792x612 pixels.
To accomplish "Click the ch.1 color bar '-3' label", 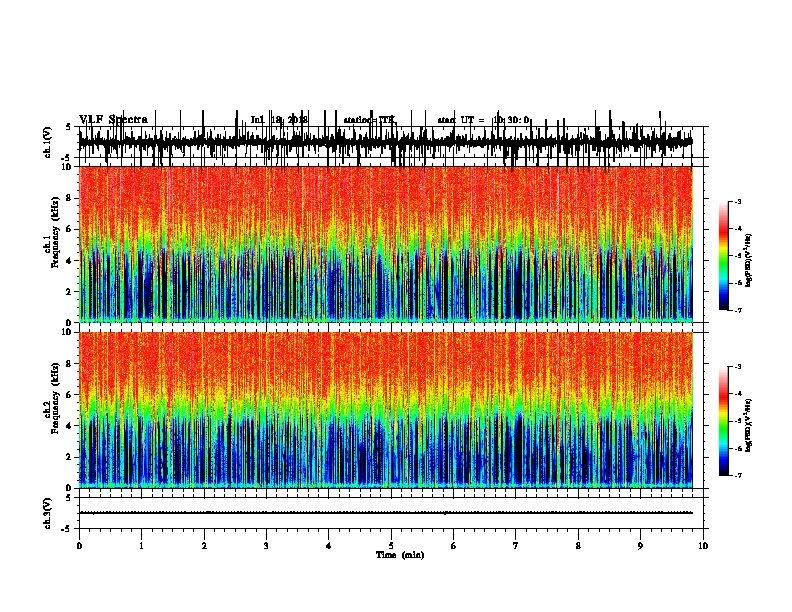I will (737, 202).
